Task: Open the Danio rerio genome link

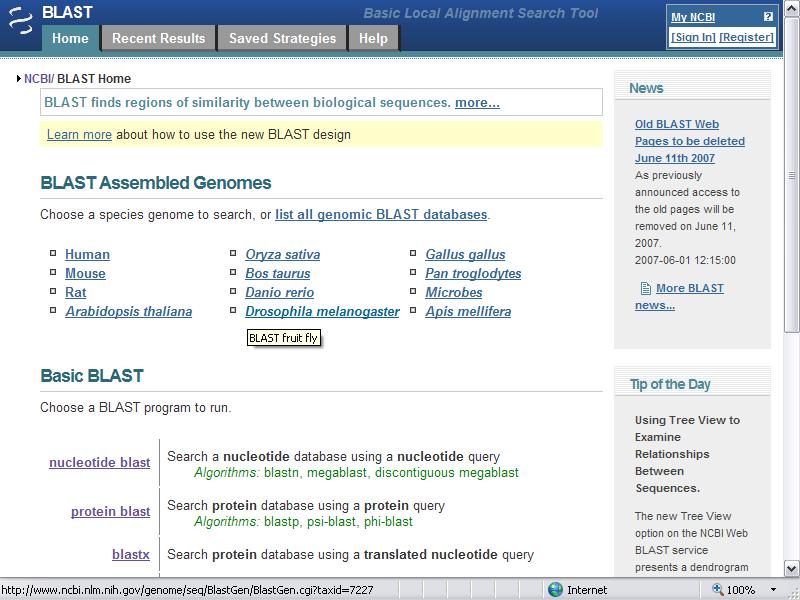Action: point(280,292)
